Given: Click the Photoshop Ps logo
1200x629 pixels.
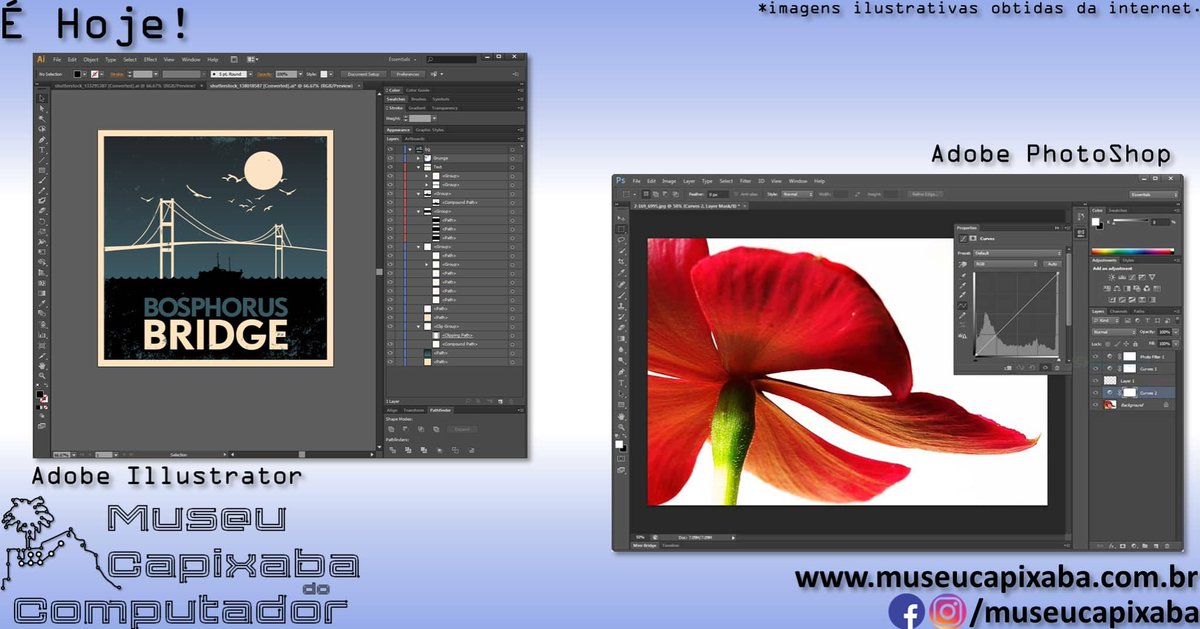Looking at the screenshot, I should 621,181.
